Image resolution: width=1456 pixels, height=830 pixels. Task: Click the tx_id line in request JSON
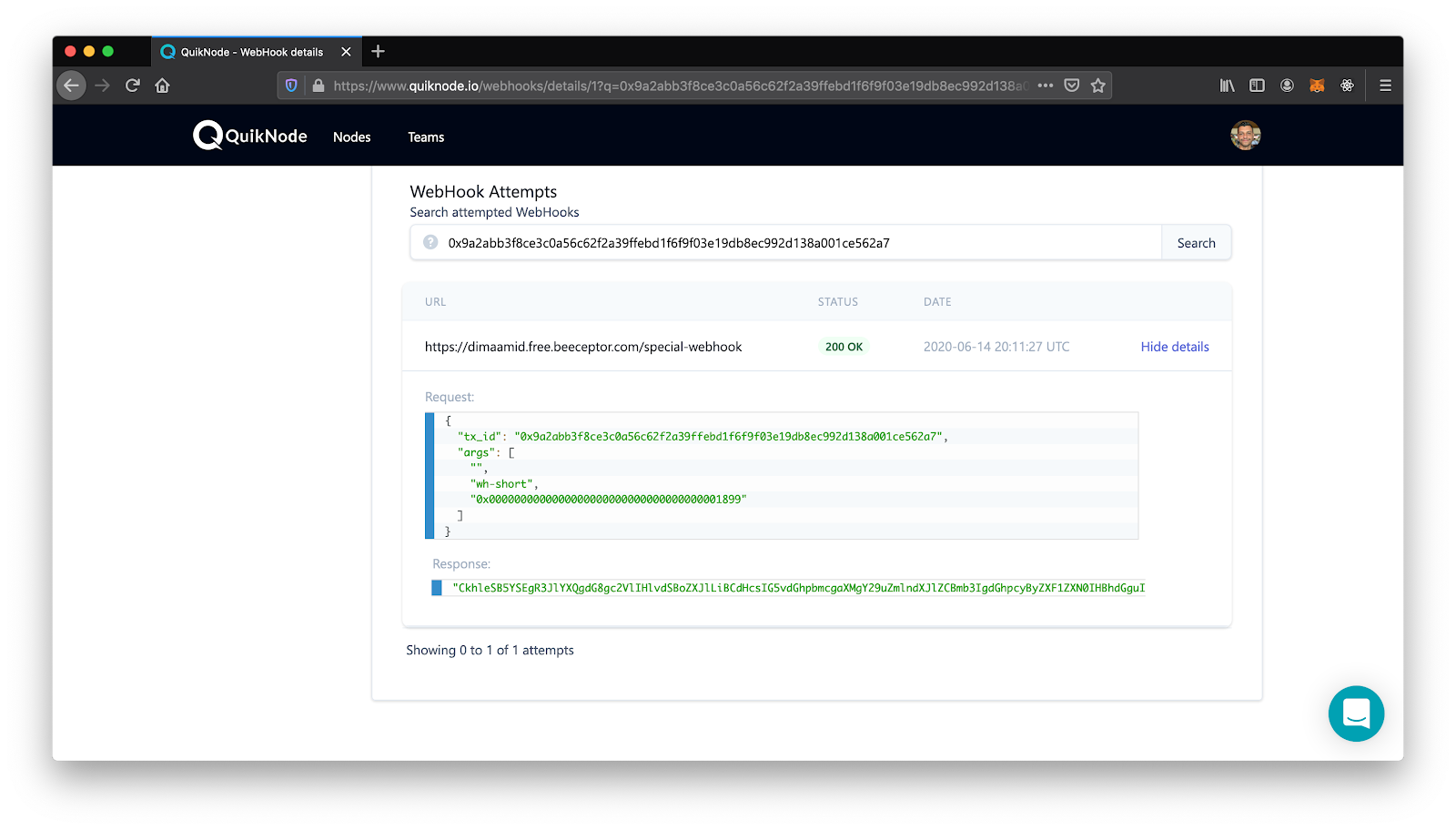click(x=703, y=437)
